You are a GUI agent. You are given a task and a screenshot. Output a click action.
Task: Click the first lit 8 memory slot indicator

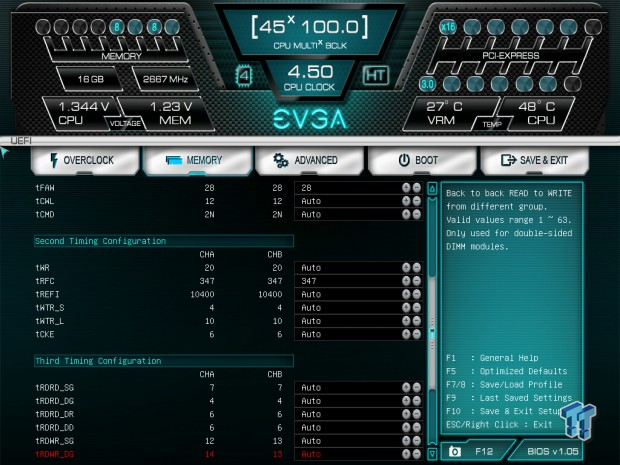click(117, 27)
